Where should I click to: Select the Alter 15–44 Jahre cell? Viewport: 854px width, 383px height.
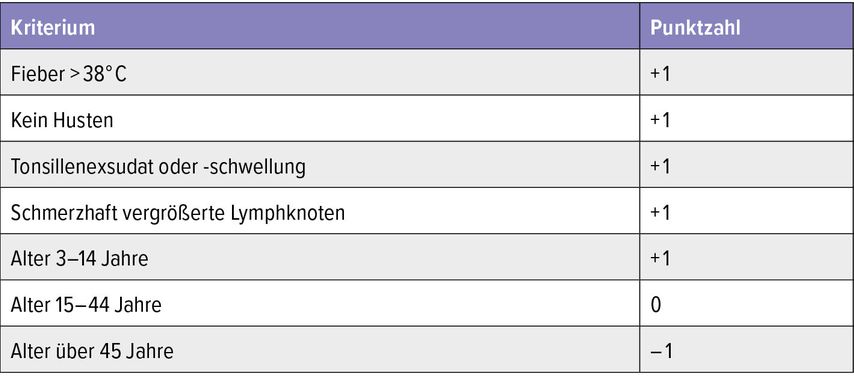pyautogui.click(x=320, y=303)
